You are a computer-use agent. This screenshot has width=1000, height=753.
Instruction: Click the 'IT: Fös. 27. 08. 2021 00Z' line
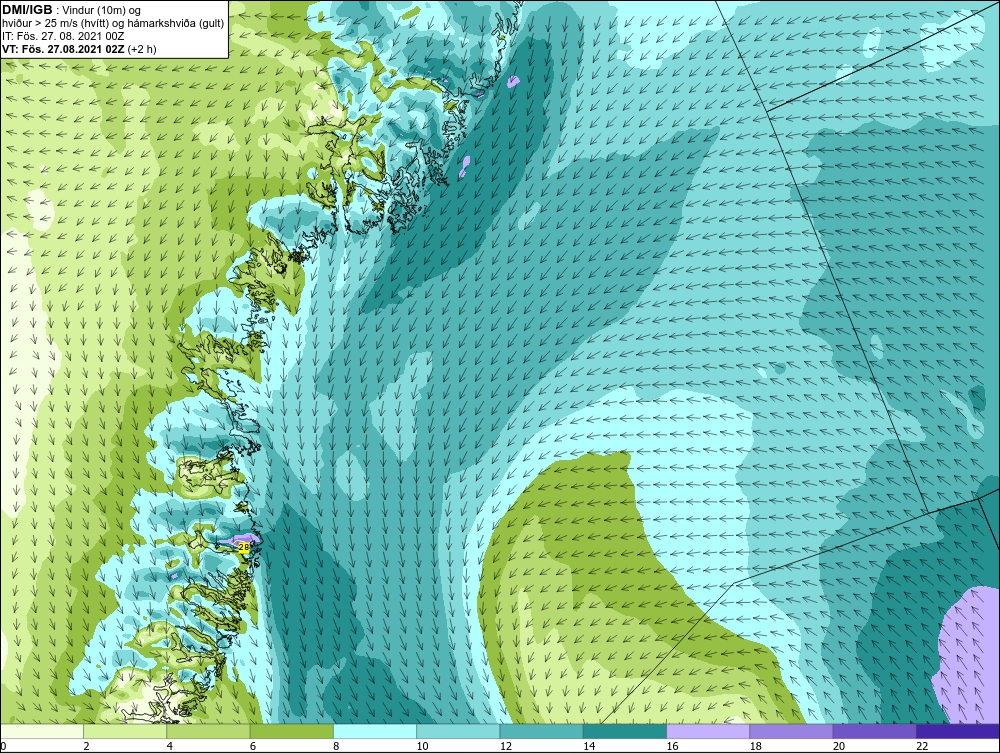pyautogui.click(x=62, y=36)
